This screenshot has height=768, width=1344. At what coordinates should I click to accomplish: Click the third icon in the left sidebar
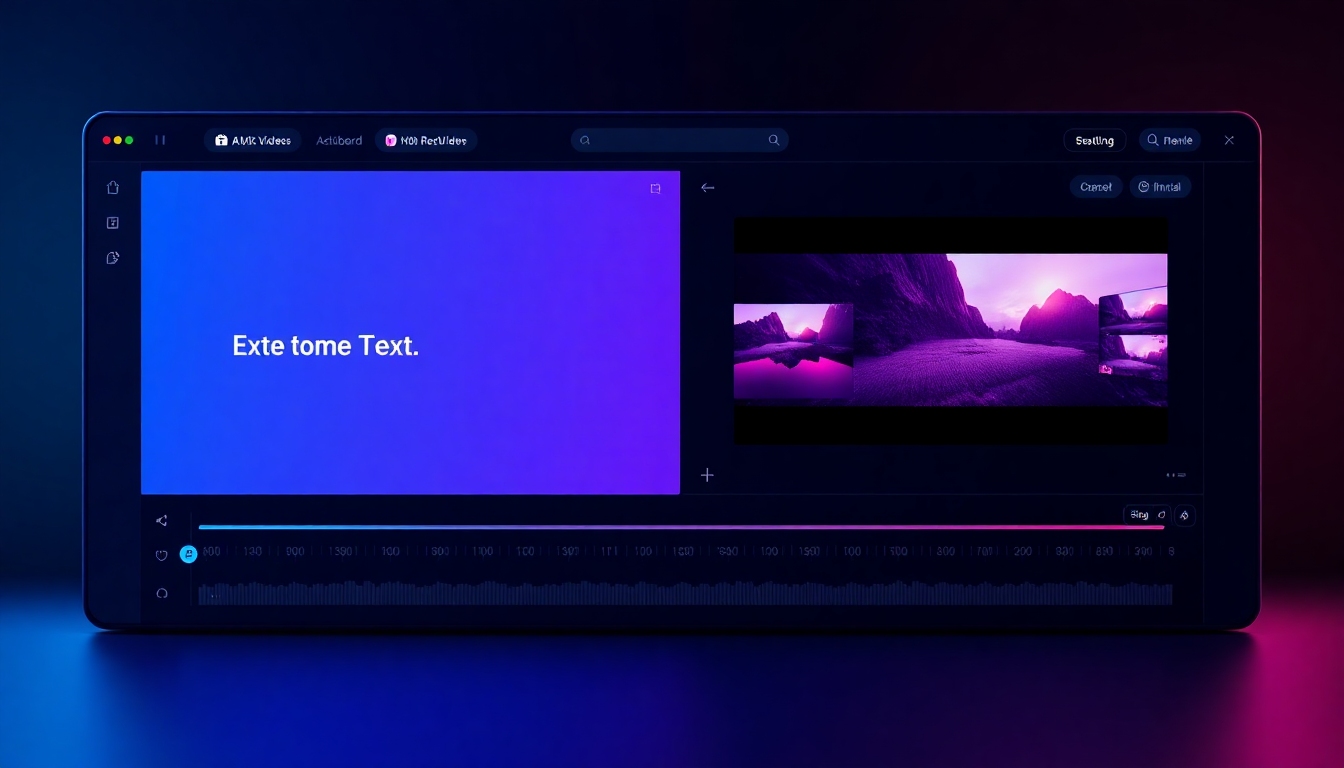point(113,258)
